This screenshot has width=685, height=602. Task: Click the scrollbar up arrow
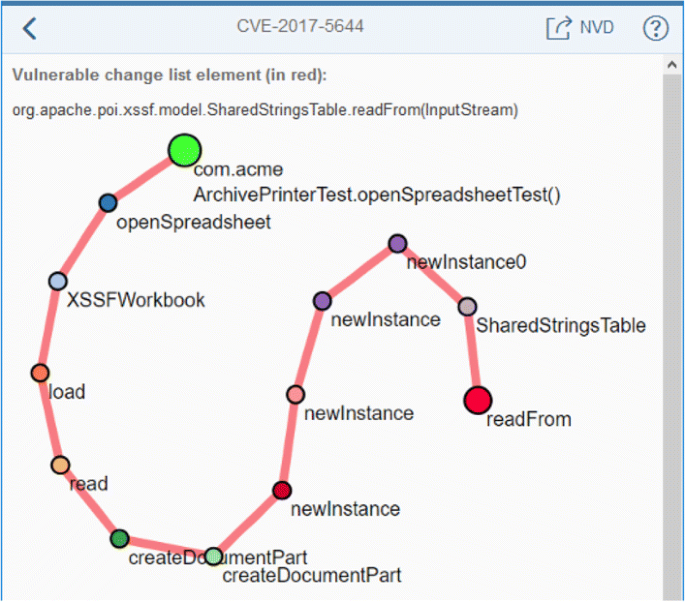pos(674,66)
